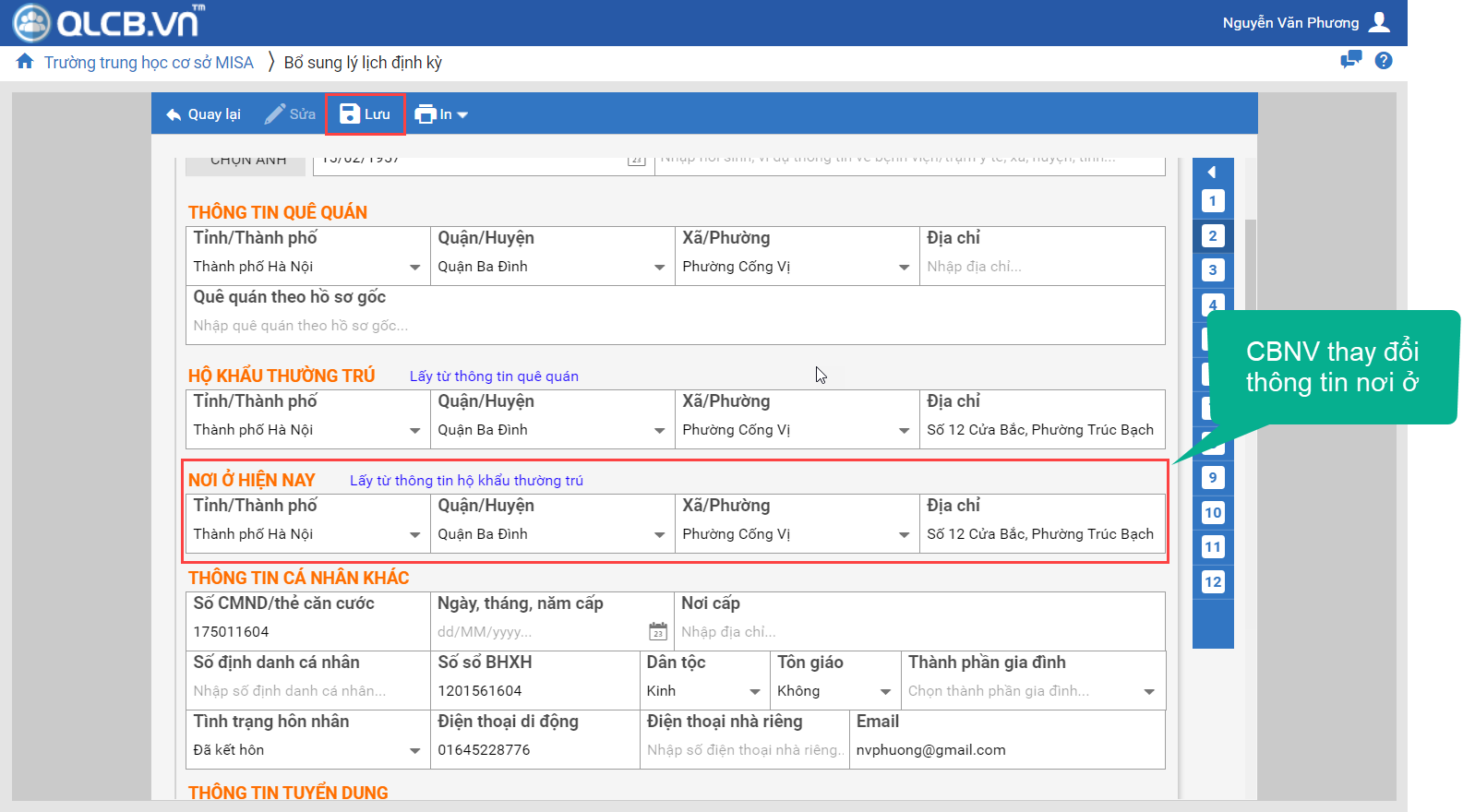
Task: Collapse the section navigation panel arrow
Action: pyautogui.click(x=1212, y=172)
